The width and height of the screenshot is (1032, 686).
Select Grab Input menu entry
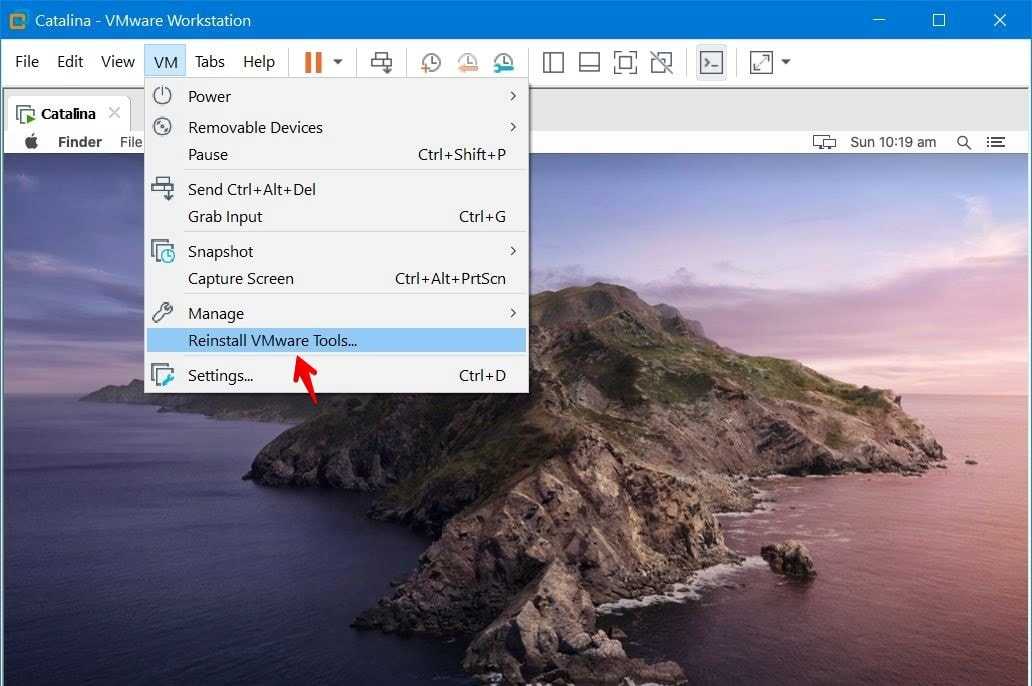[336, 217]
